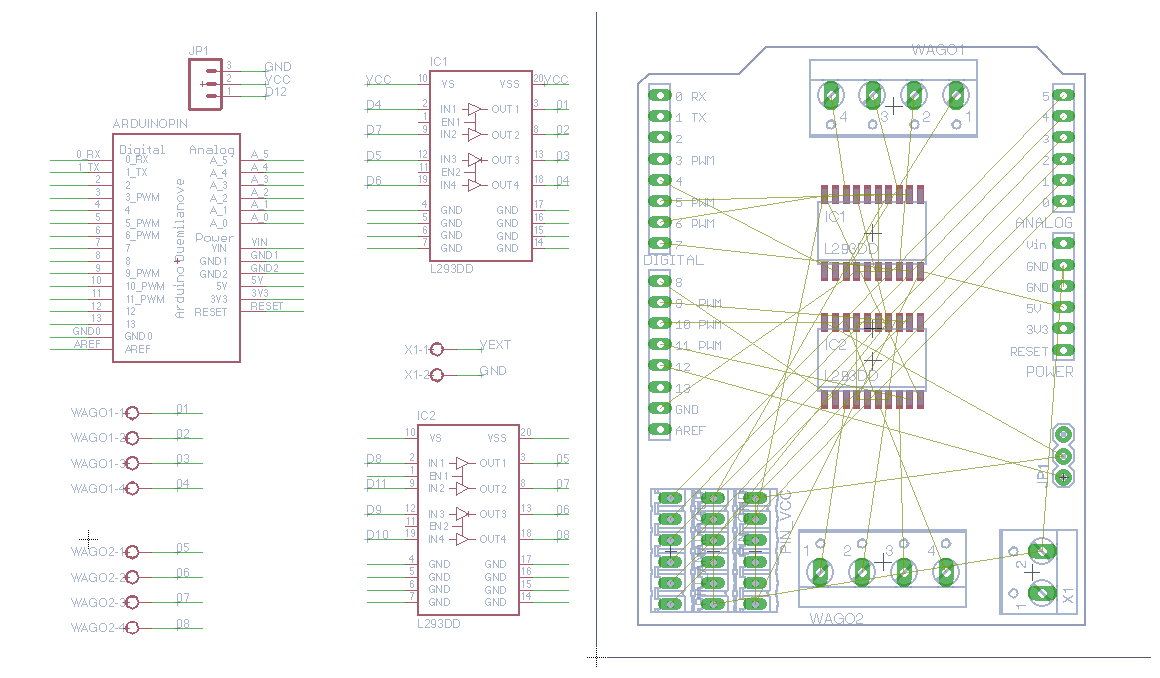Click the D10 net label at IC2
The width and height of the screenshot is (1160, 678).
point(377,534)
